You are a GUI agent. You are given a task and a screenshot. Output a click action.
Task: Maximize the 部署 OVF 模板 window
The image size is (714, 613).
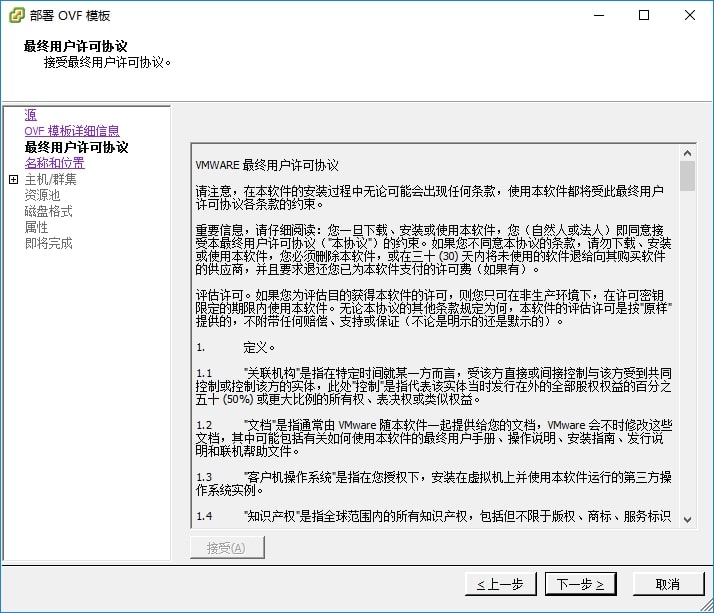644,15
